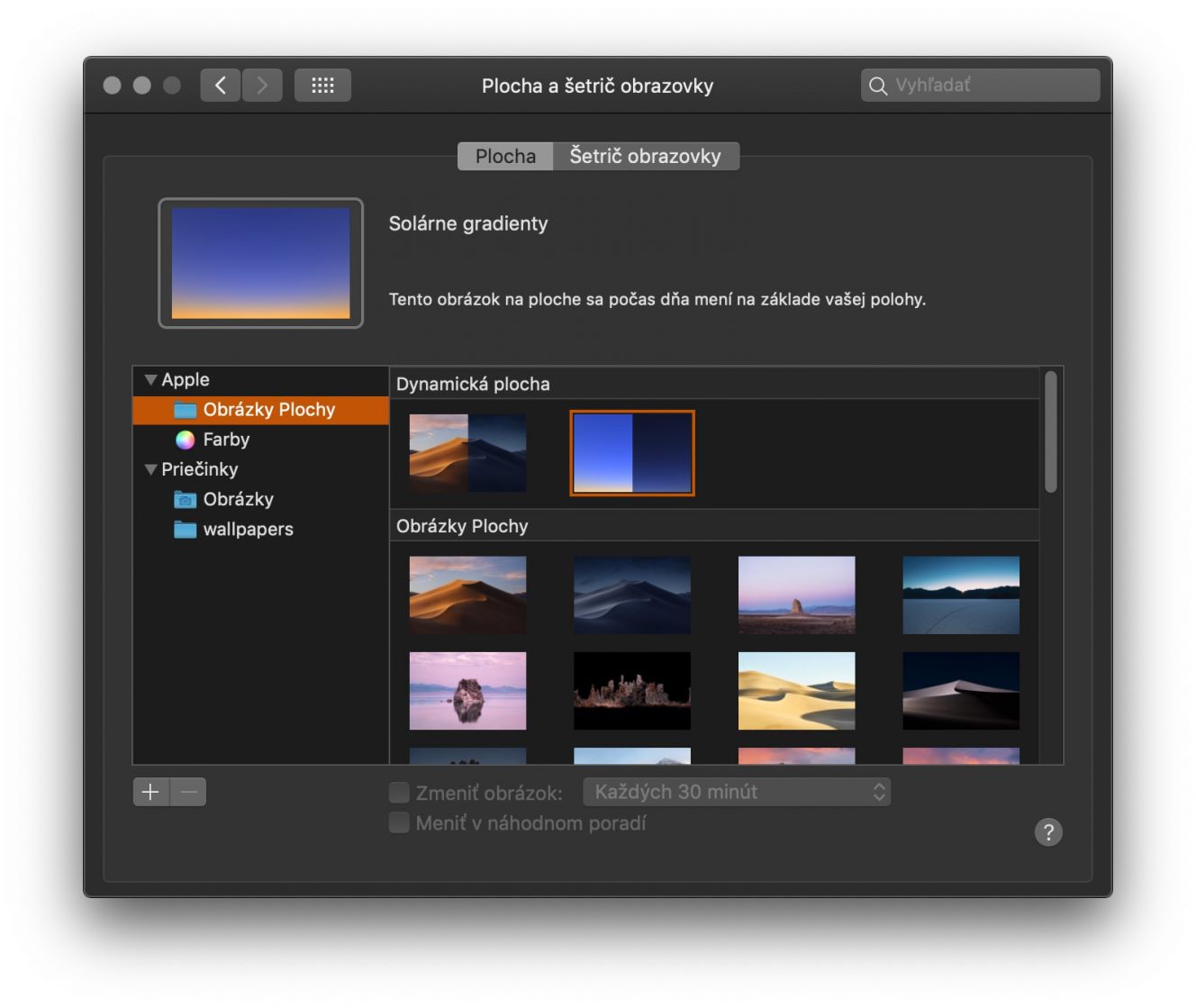Open the help question mark button
Screen dimensions: 1196x1008
[1048, 831]
